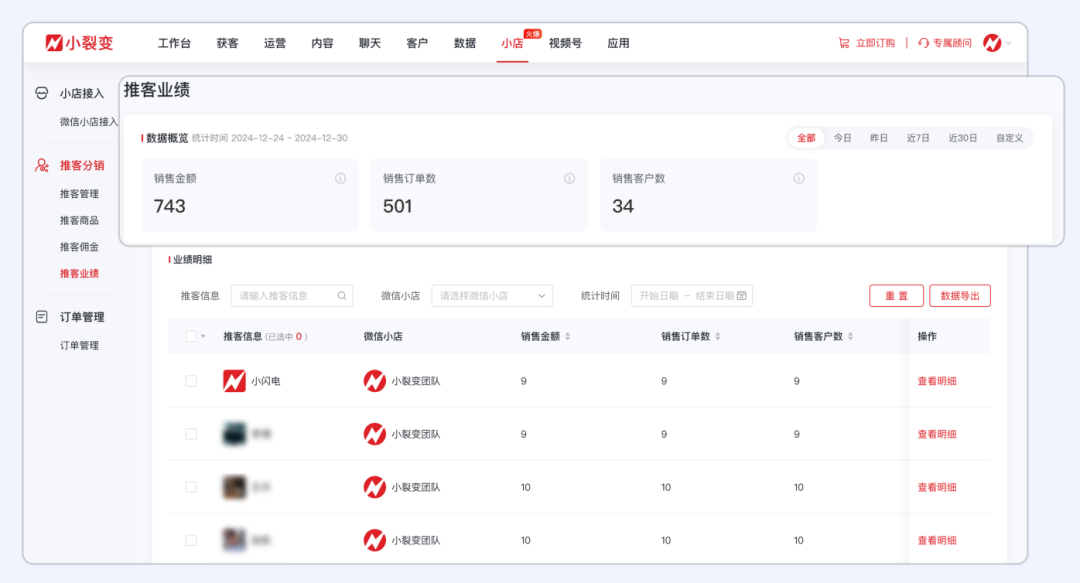The height and width of the screenshot is (583, 1080).
Task: Toggle the select-all checkbox in table header
Action: coord(190,336)
